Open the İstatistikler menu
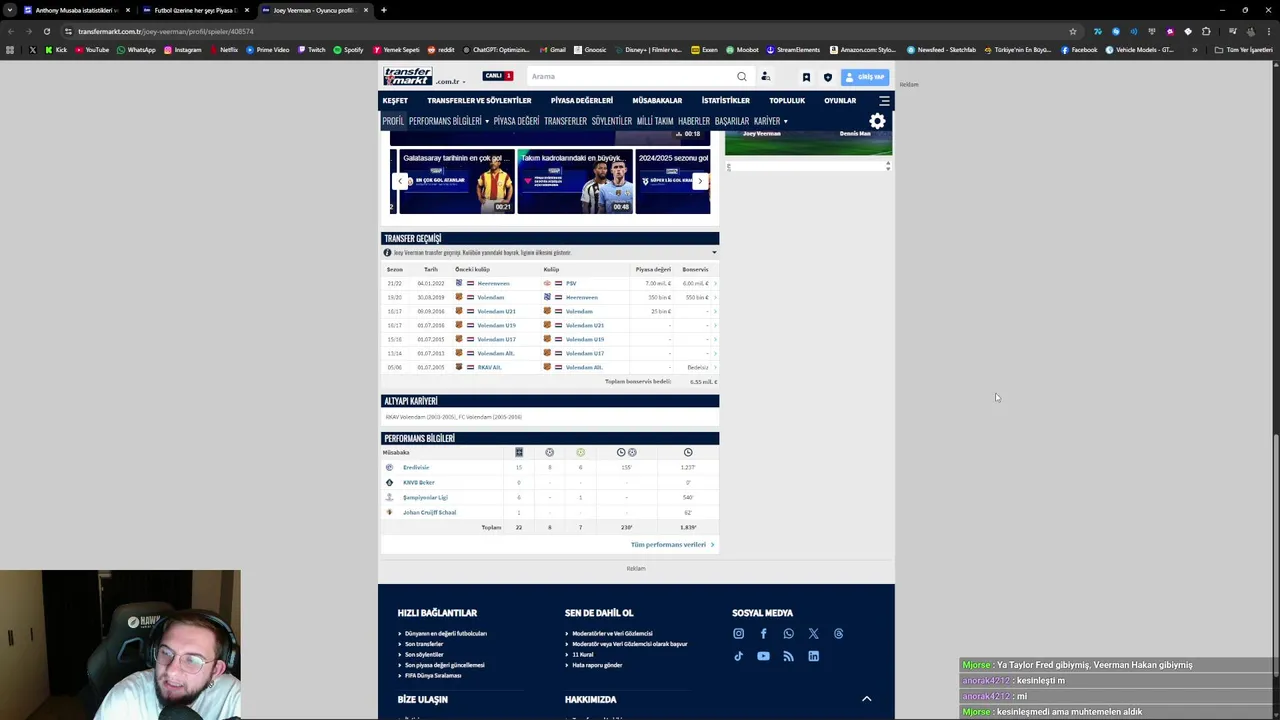The width and height of the screenshot is (1280, 720). (x=725, y=100)
